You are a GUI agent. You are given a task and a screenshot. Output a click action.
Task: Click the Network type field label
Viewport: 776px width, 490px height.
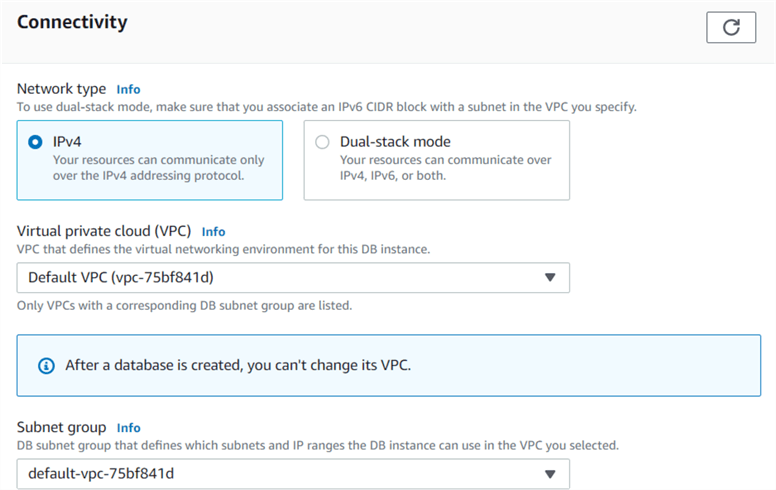click(x=62, y=89)
